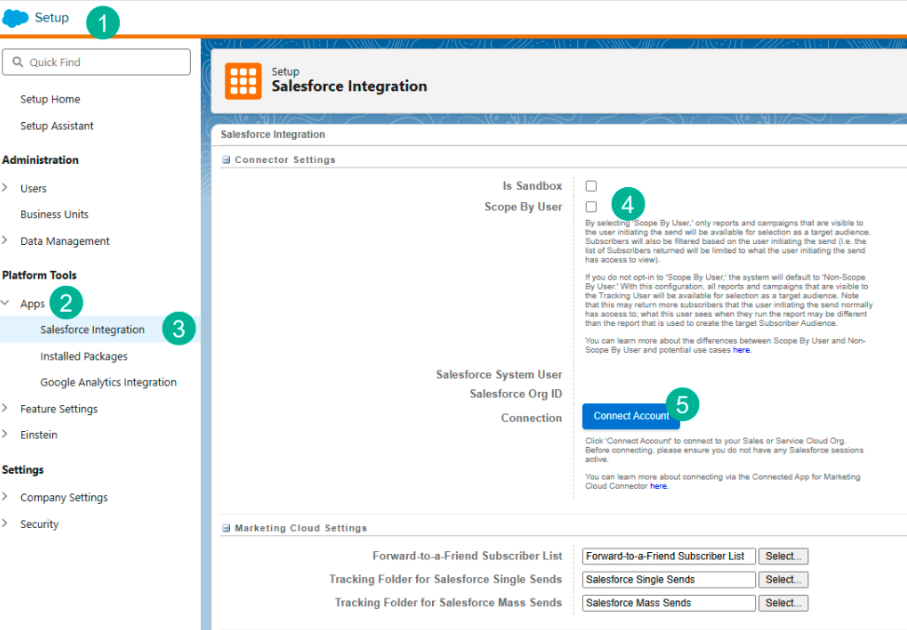This screenshot has width=907, height=630.
Task: Click Select next to Forward-to-a-Friend Subscriber List
Action: 783,556
